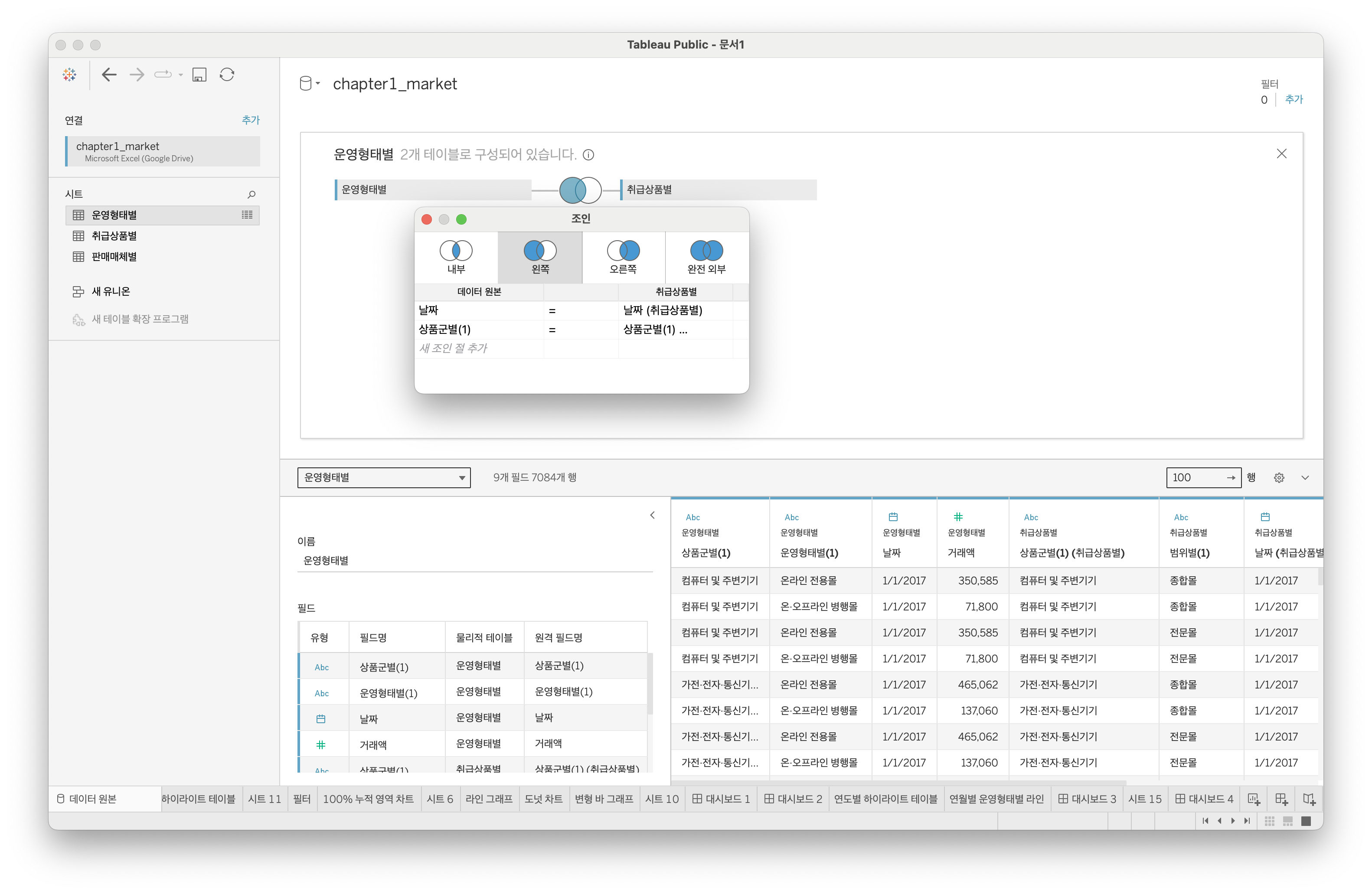This screenshot has width=1372, height=894.
Task: Click the 추가 link next to 연결
Action: [x=250, y=120]
